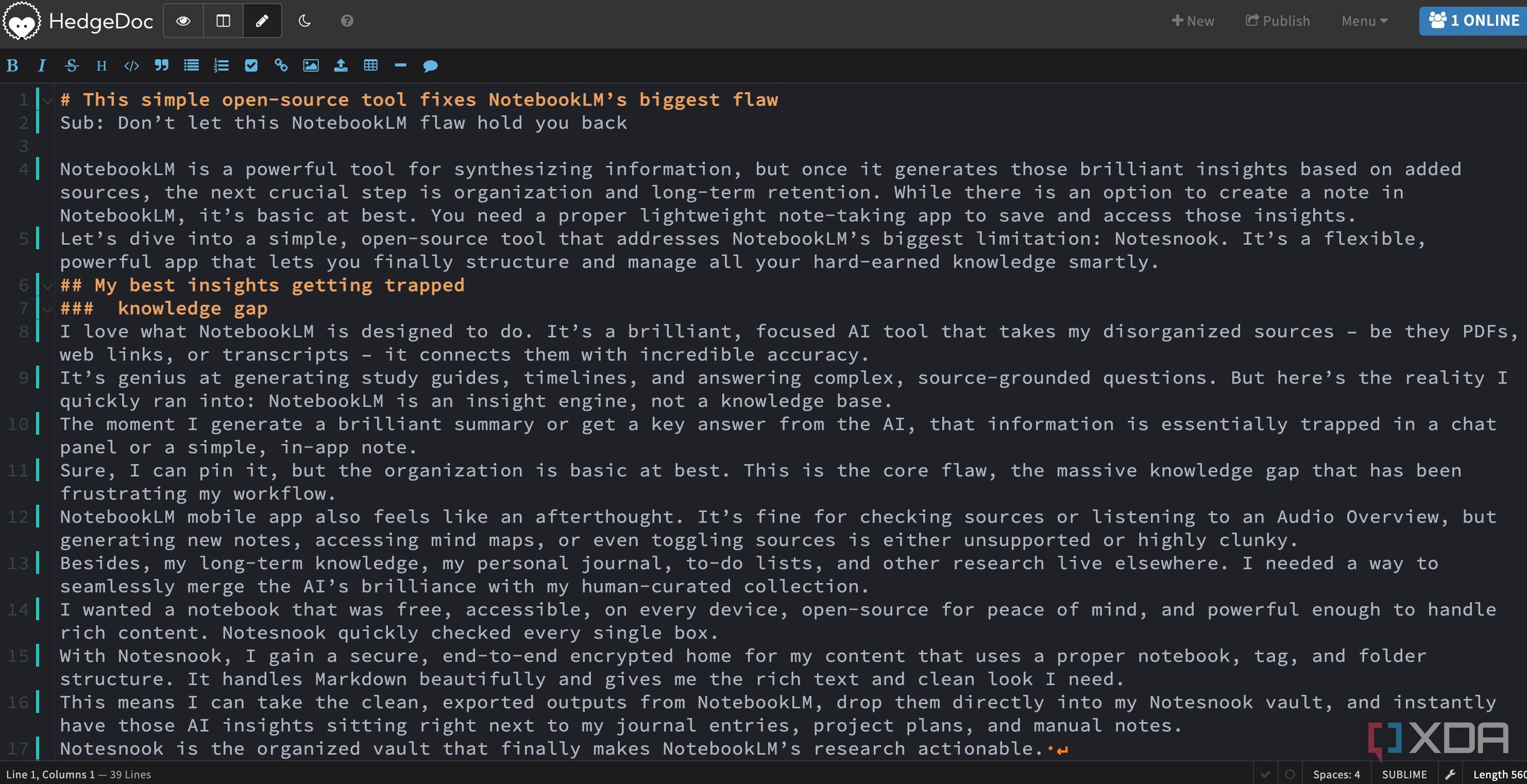Add a comment with the speech bubble icon
This screenshot has height=784, width=1527.
coord(430,66)
